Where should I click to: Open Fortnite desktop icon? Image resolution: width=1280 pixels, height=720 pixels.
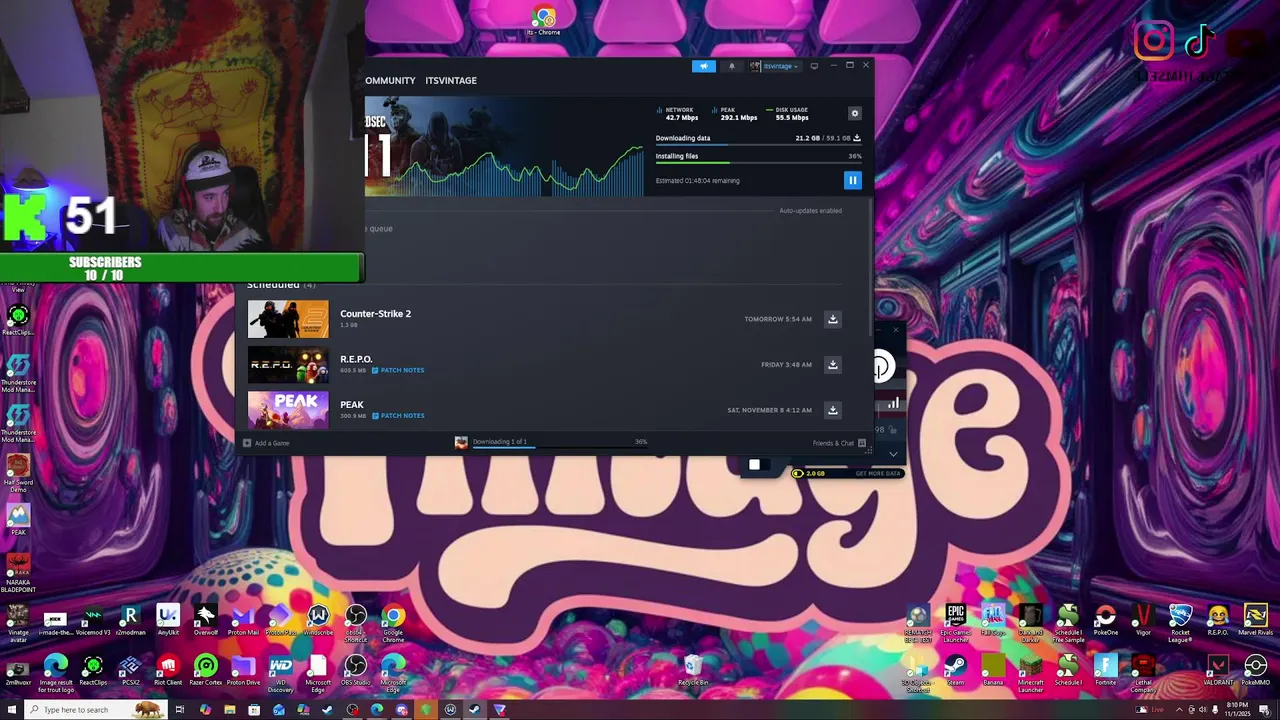(x=1105, y=671)
